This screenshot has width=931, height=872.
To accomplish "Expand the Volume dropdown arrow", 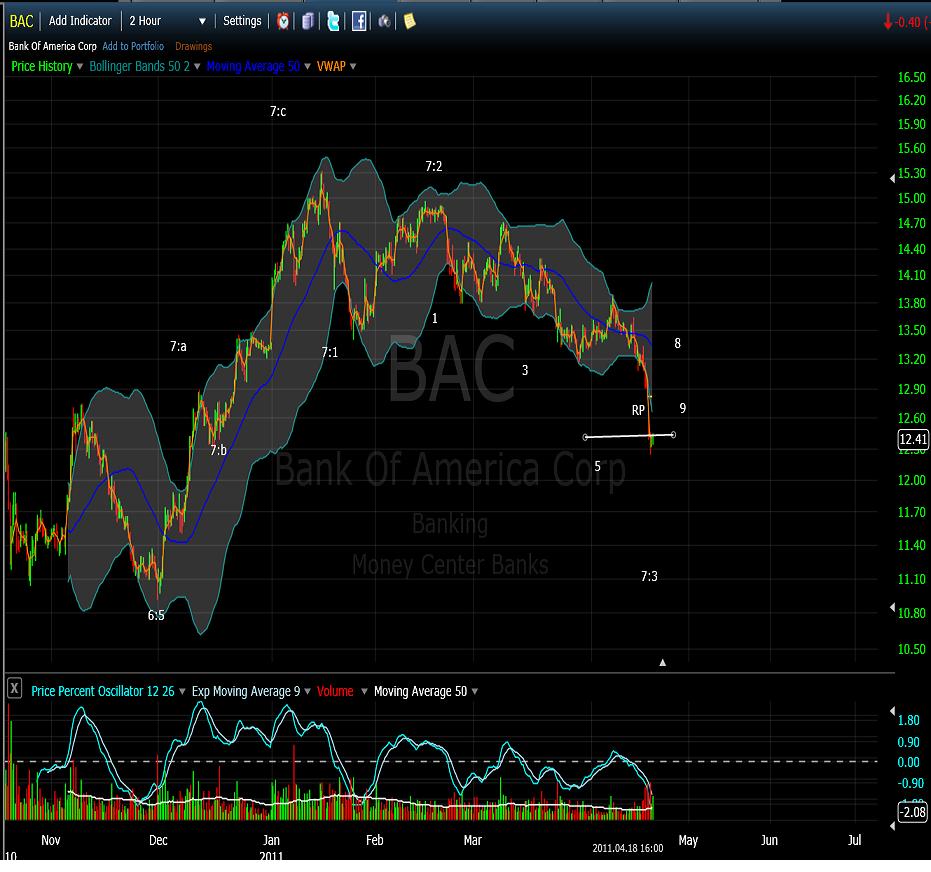I will (364, 692).
